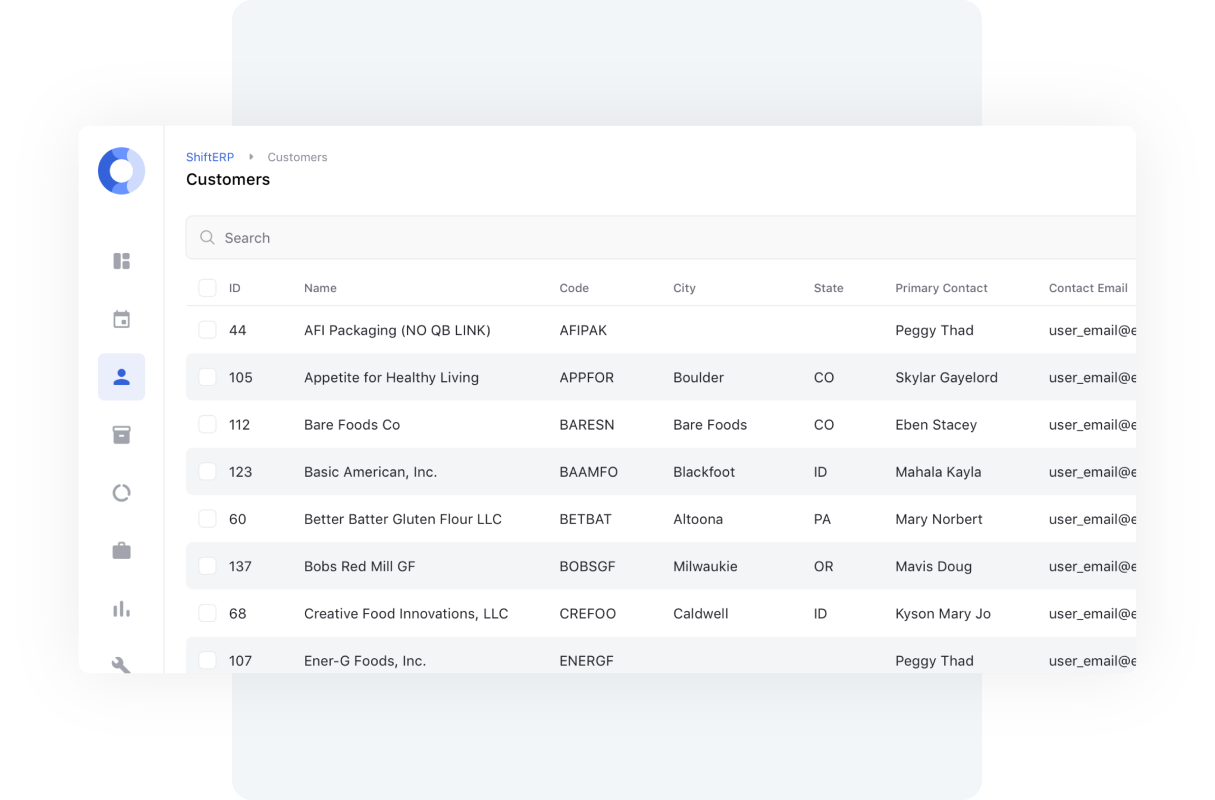Click the magnifier icon in search bar
Screen dimensions: 1215x800
tap(207, 238)
